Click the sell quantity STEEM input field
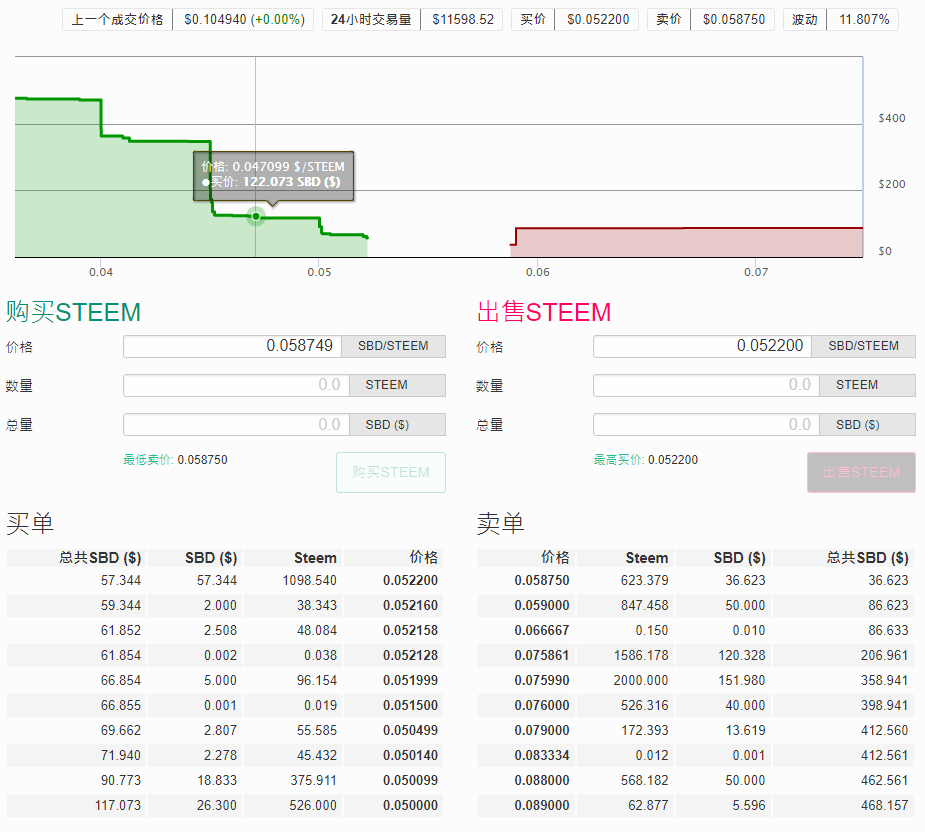The height and width of the screenshot is (832, 925). pyautogui.click(x=706, y=385)
